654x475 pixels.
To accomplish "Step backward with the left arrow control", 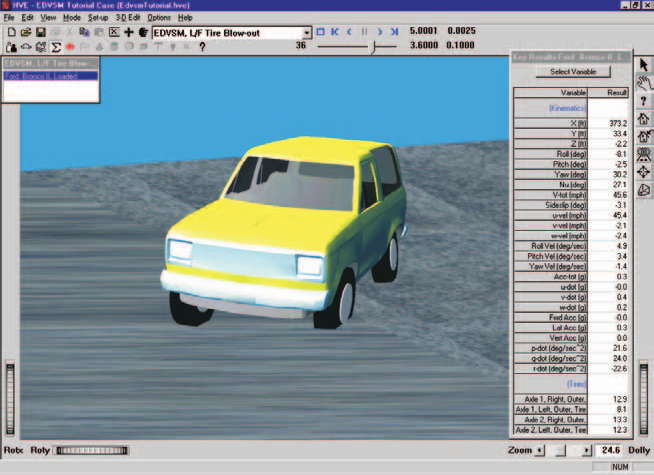I will tap(350, 32).
